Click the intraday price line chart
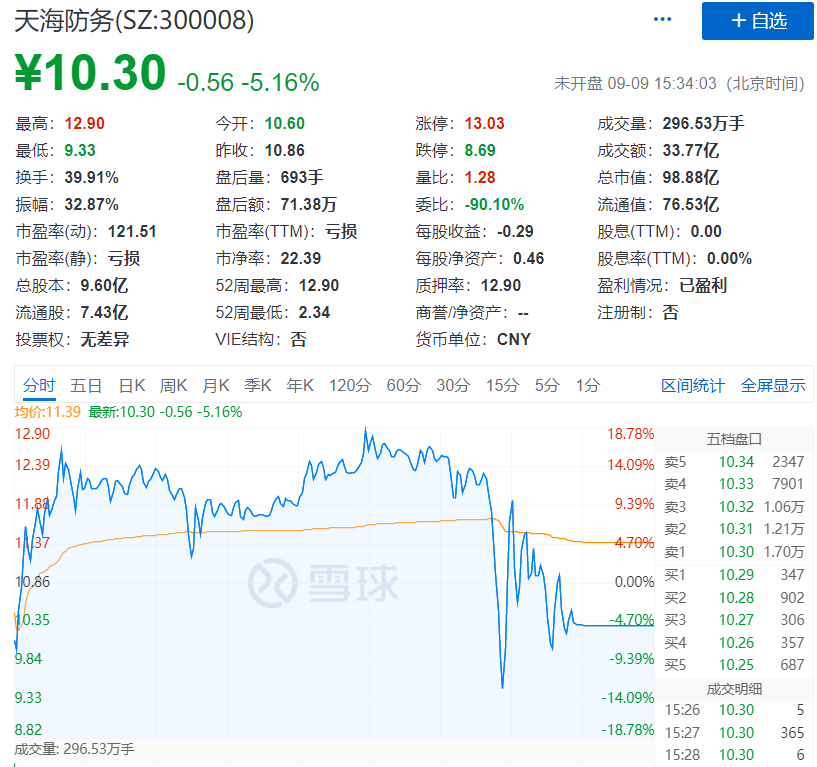 coord(333,583)
